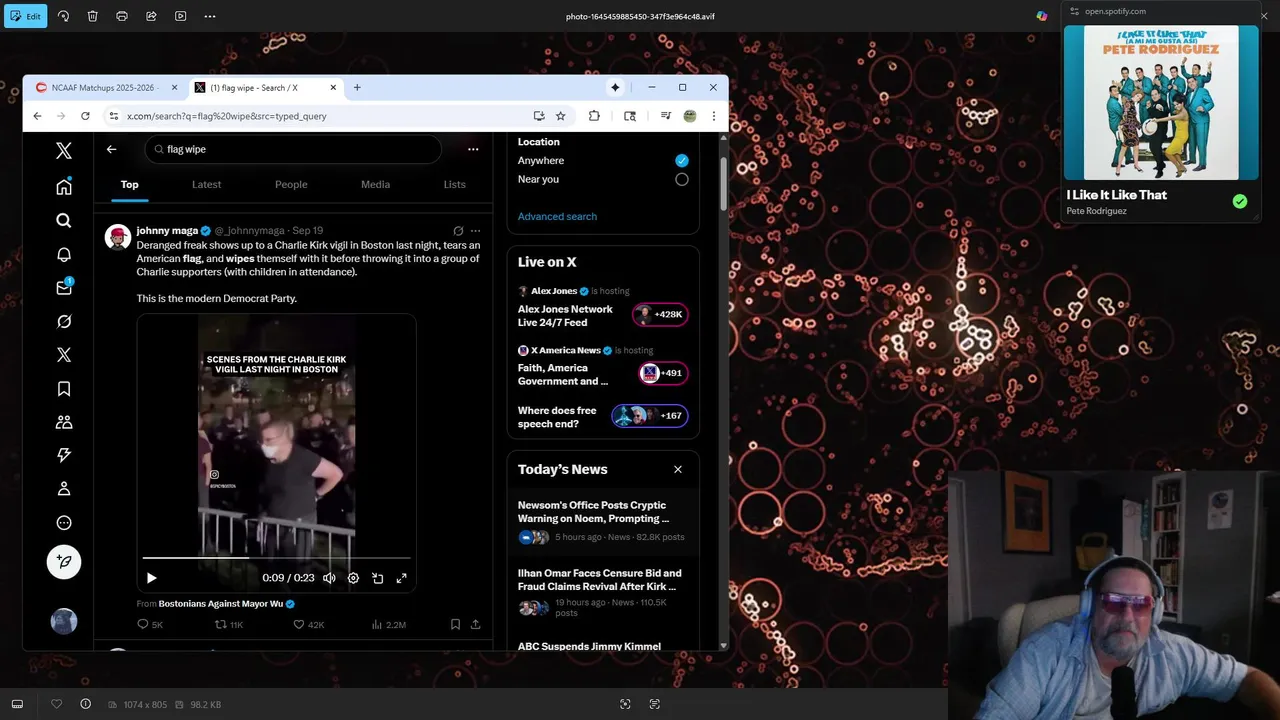Open the browser extensions puzzle icon
1280x720 pixels.
pyautogui.click(x=594, y=116)
